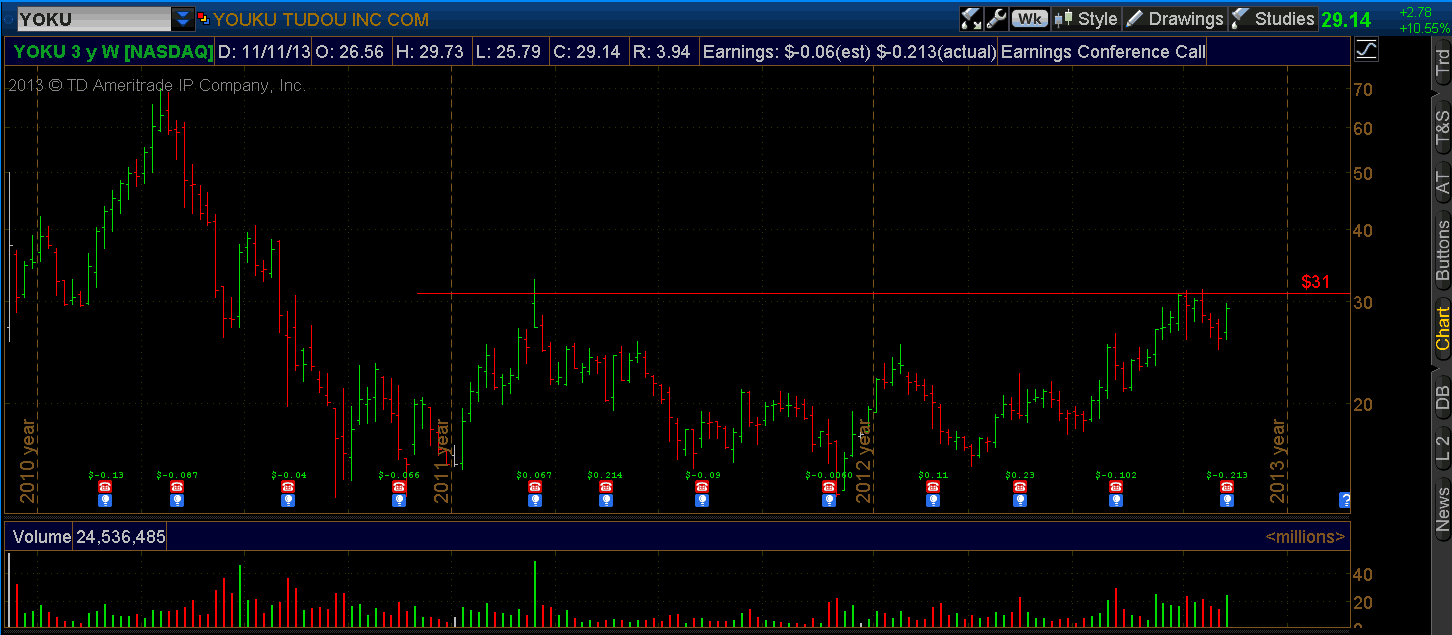Viewport: 1452px width, 635px height.
Task: Click the +2.78 net change value
Action: pos(1416,11)
